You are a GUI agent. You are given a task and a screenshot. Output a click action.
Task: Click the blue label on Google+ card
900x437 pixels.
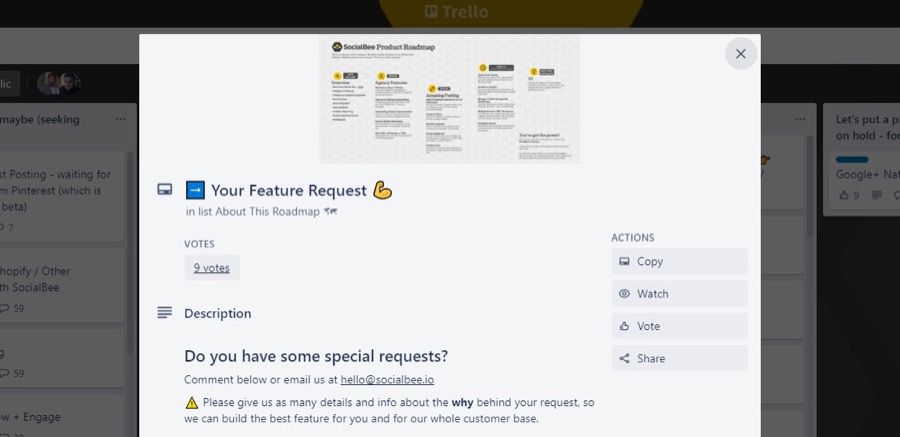(852, 160)
